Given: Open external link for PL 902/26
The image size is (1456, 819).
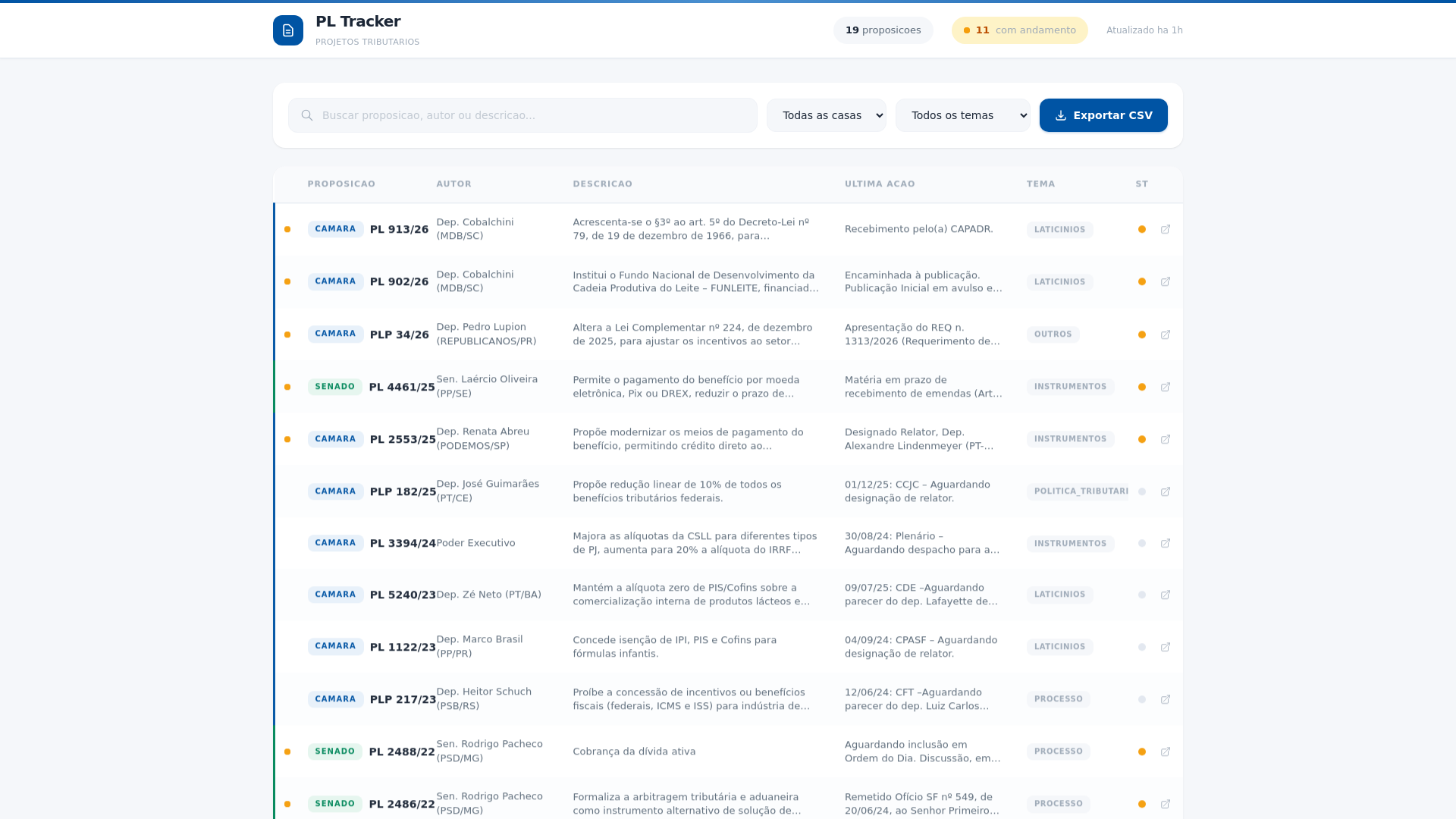Looking at the screenshot, I should coord(1166,281).
